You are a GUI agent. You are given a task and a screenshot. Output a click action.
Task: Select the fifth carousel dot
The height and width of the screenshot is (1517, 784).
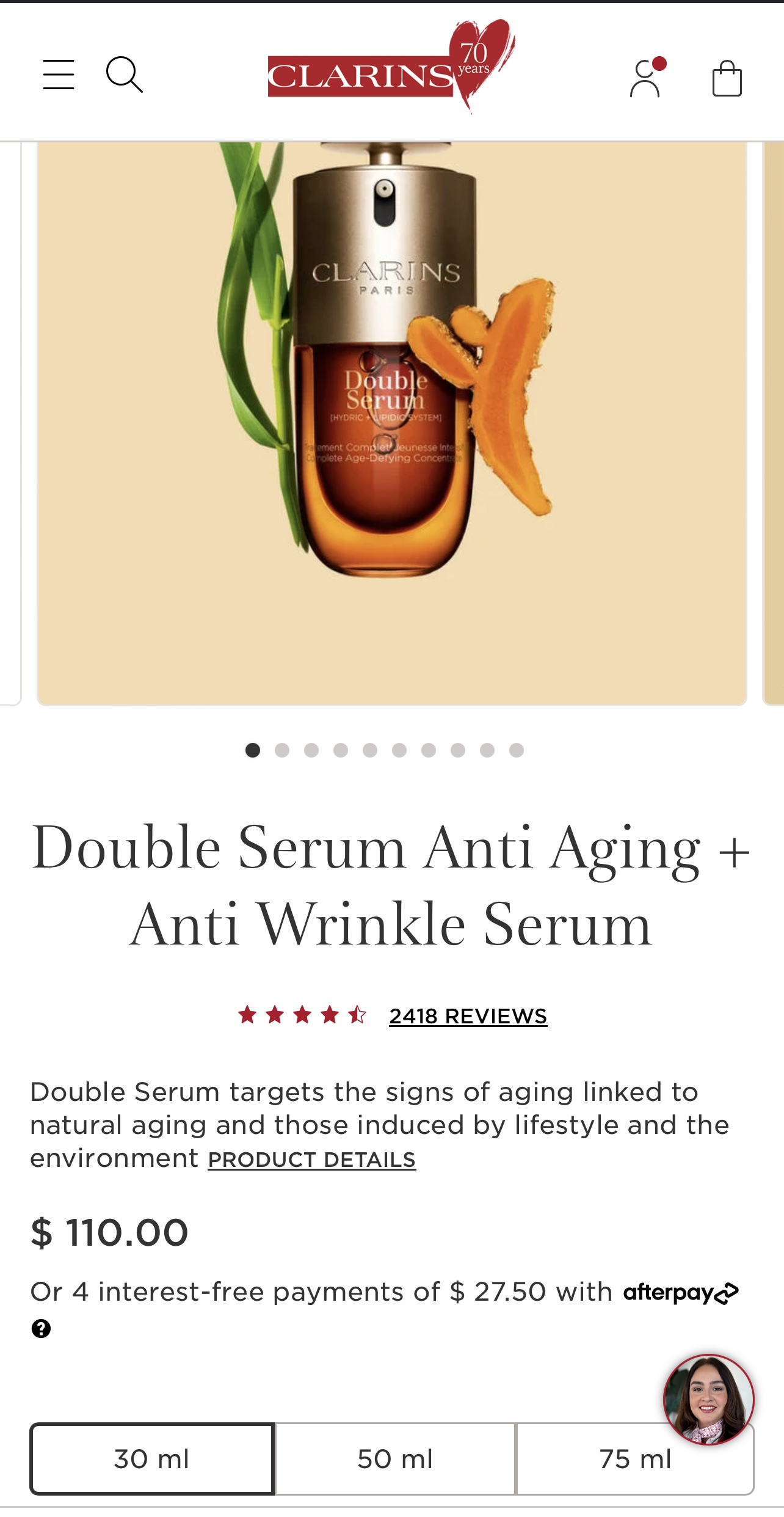pyautogui.click(x=370, y=750)
